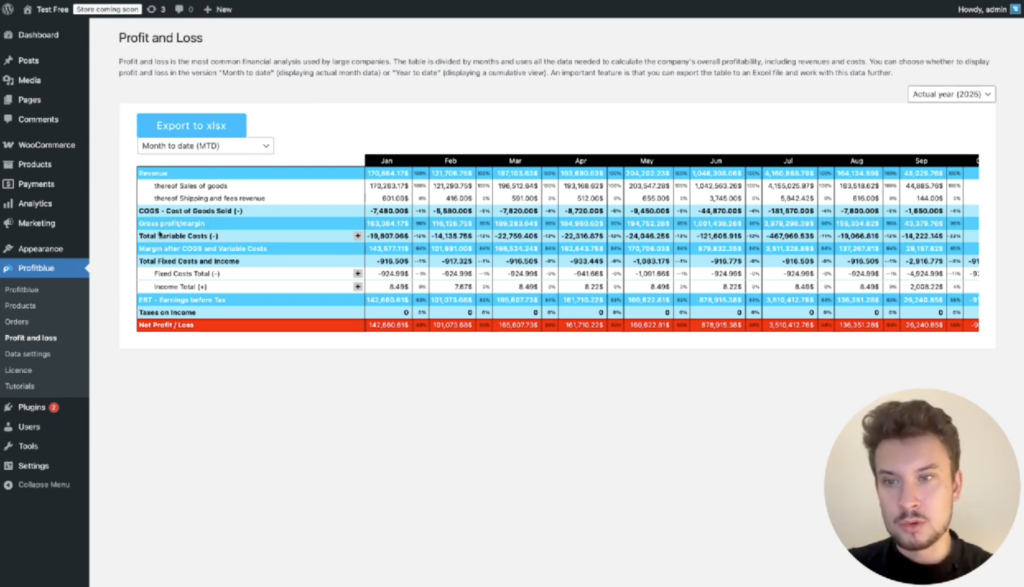1024x587 pixels.
Task: Open the Test Free site home icon
Action: coord(28,9)
